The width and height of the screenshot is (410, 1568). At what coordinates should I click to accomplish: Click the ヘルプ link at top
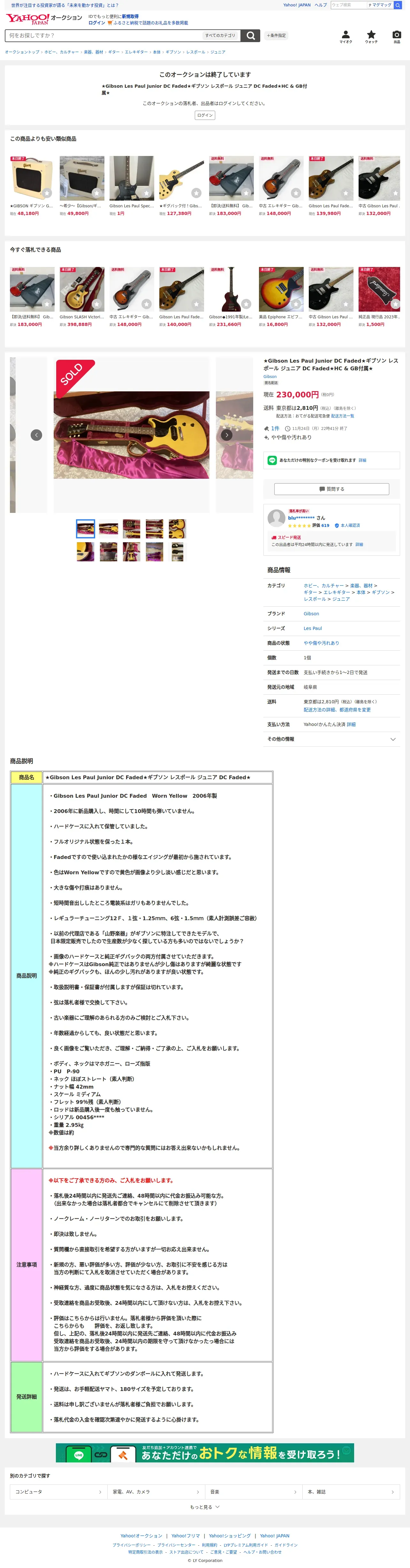tap(321, 5)
